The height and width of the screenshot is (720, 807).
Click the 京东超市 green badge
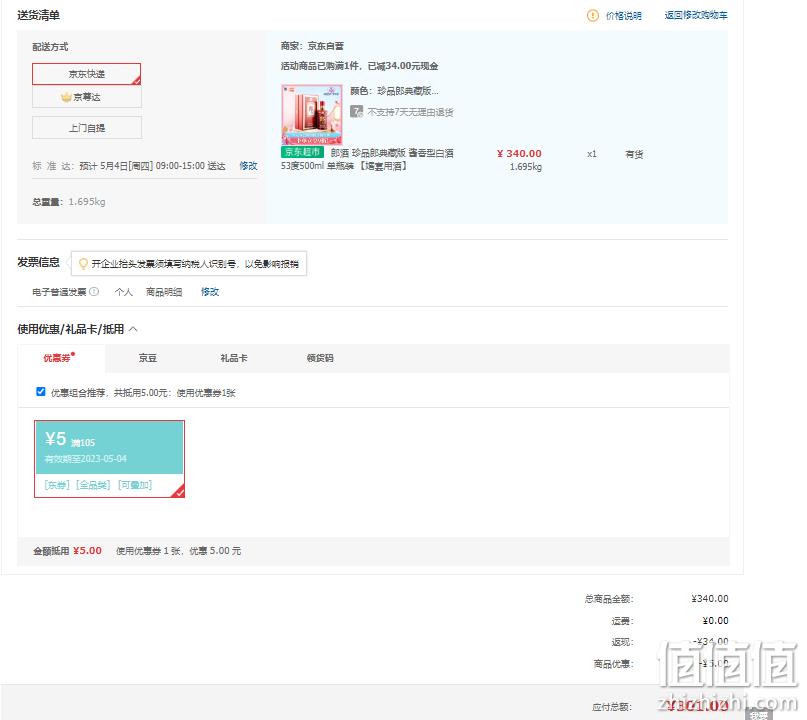point(302,152)
